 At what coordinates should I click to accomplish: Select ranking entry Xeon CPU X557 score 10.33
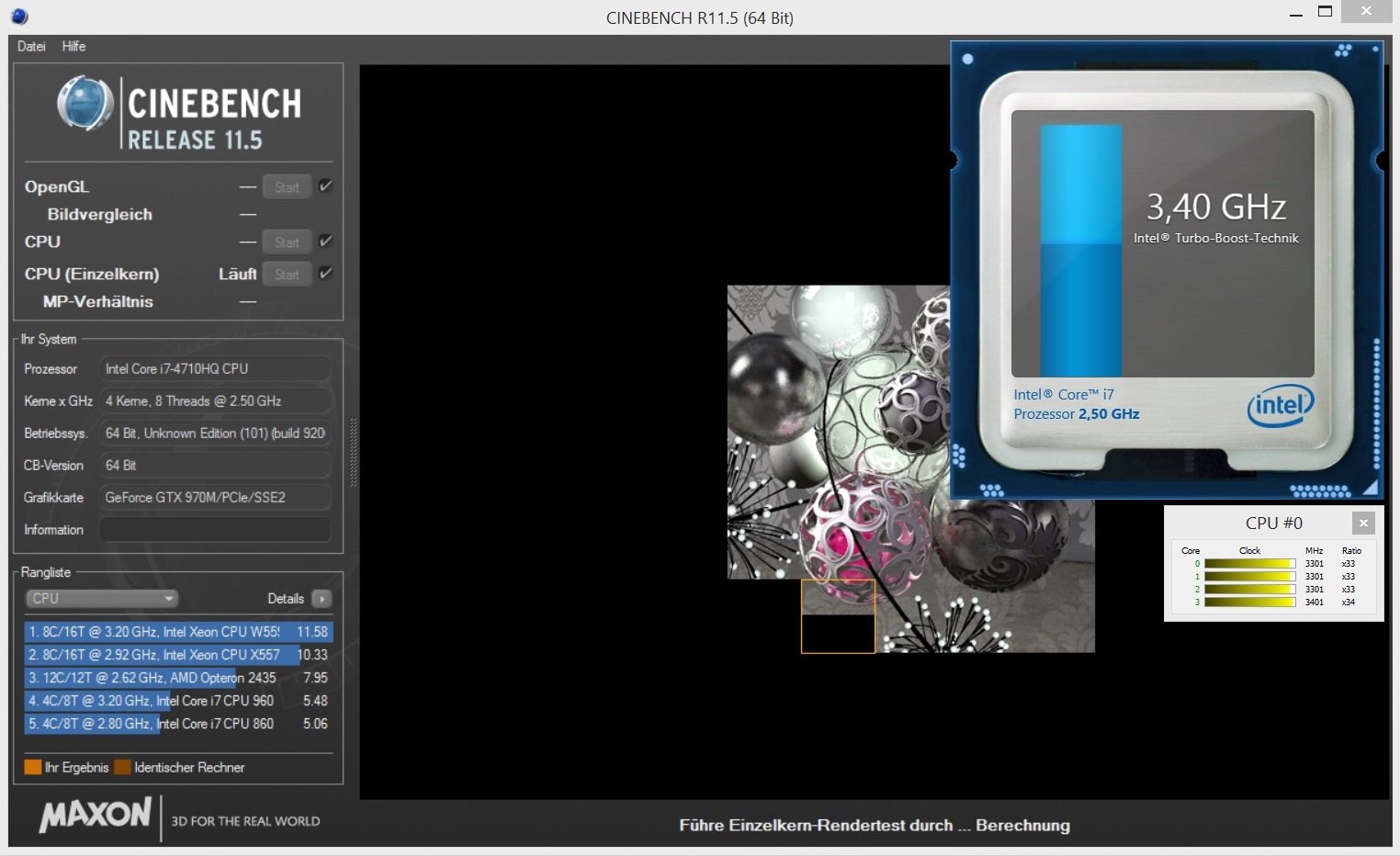[178, 655]
